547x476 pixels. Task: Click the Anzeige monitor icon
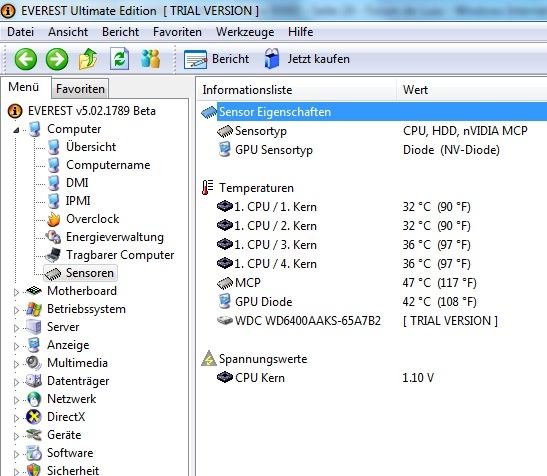34,345
